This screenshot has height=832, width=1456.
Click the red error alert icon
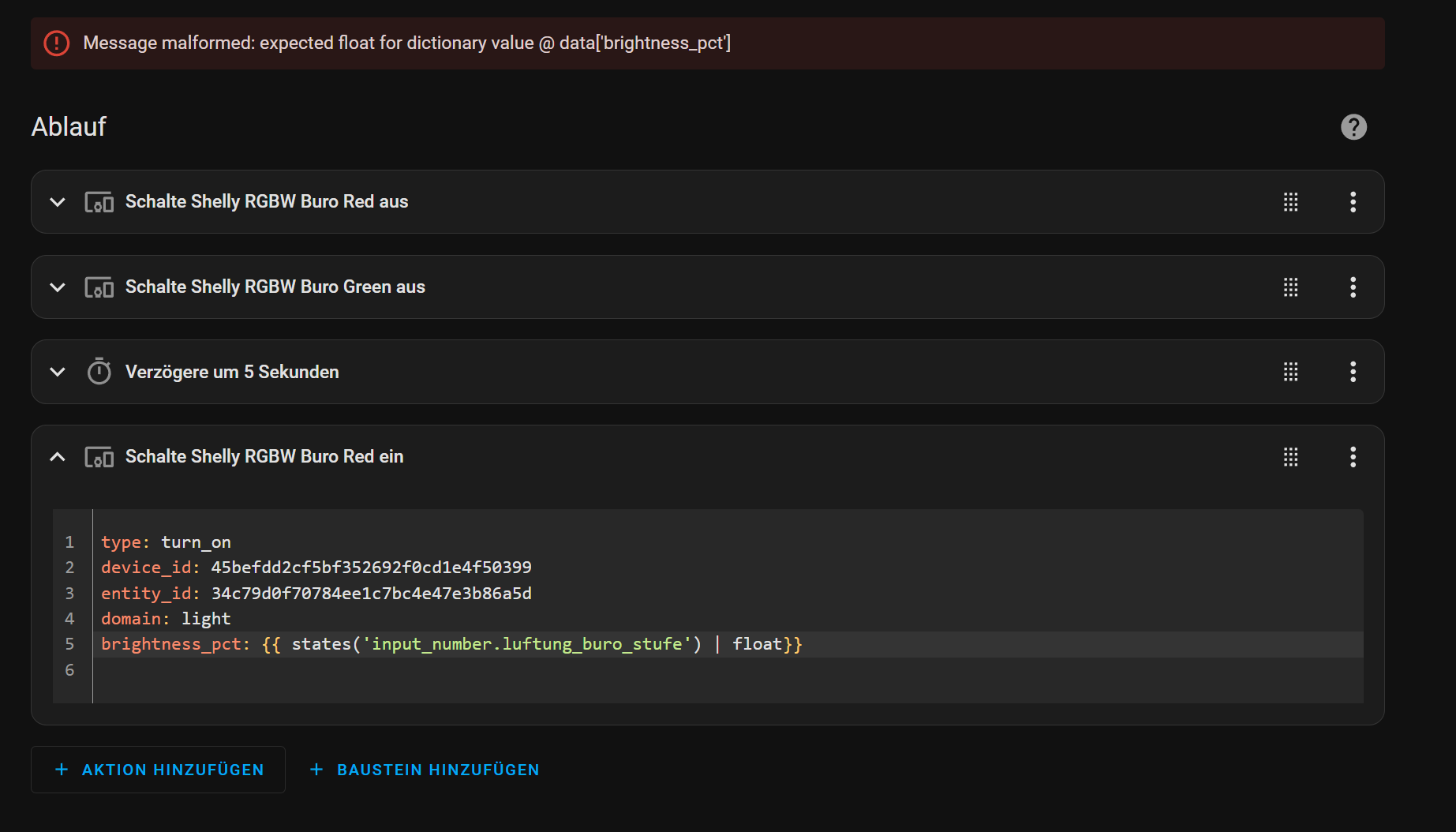[x=57, y=43]
